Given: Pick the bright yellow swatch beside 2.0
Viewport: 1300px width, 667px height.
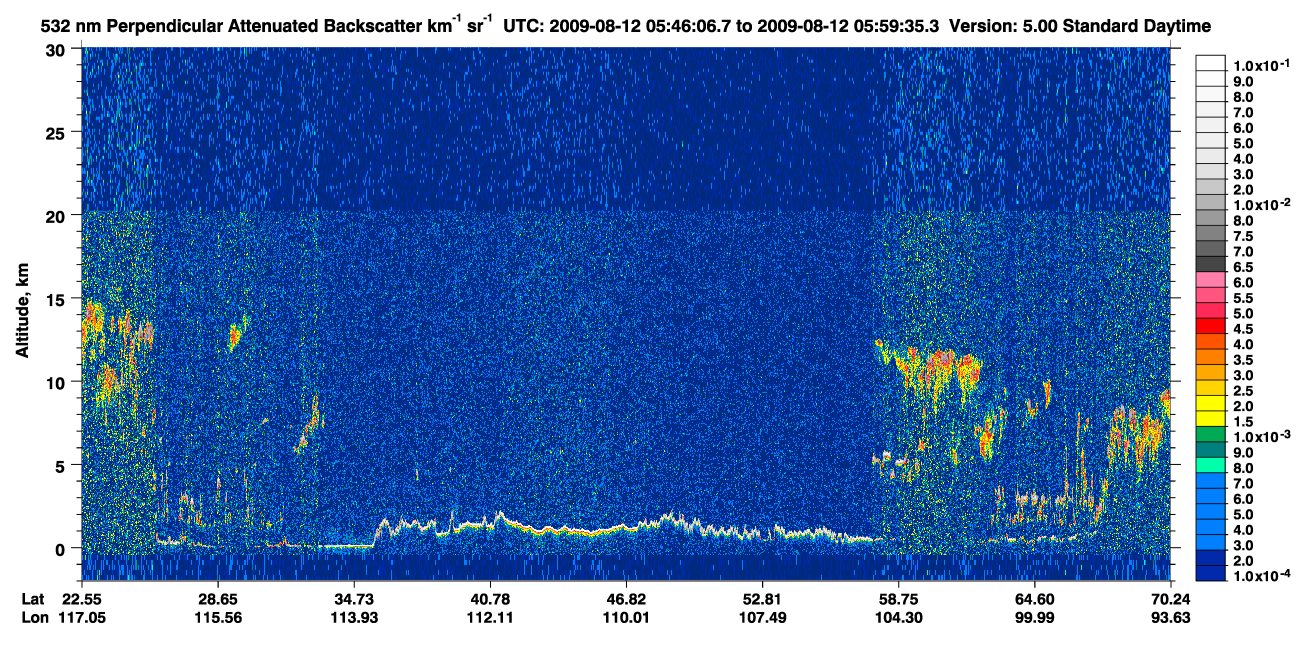Looking at the screenshot, I should pyautogui.click(x=1210, y=405).
